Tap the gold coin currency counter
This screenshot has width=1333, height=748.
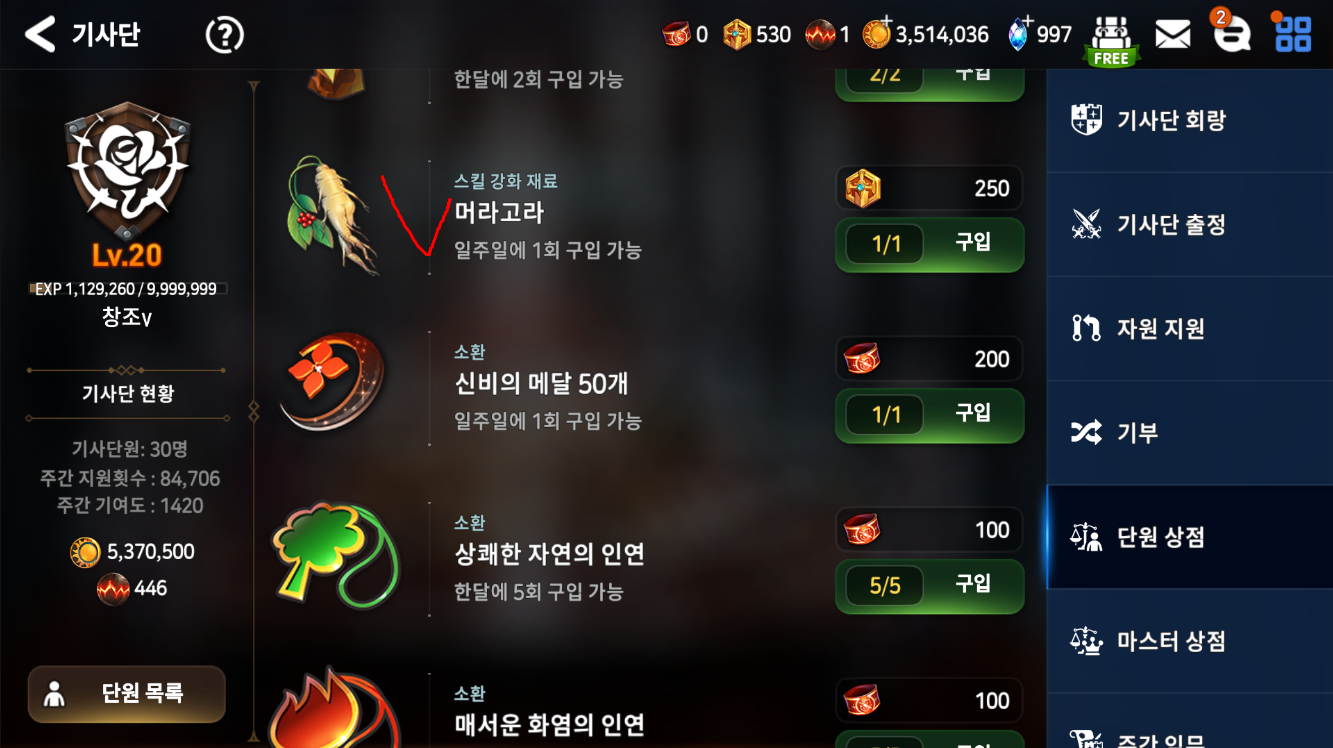click(926, 35)
